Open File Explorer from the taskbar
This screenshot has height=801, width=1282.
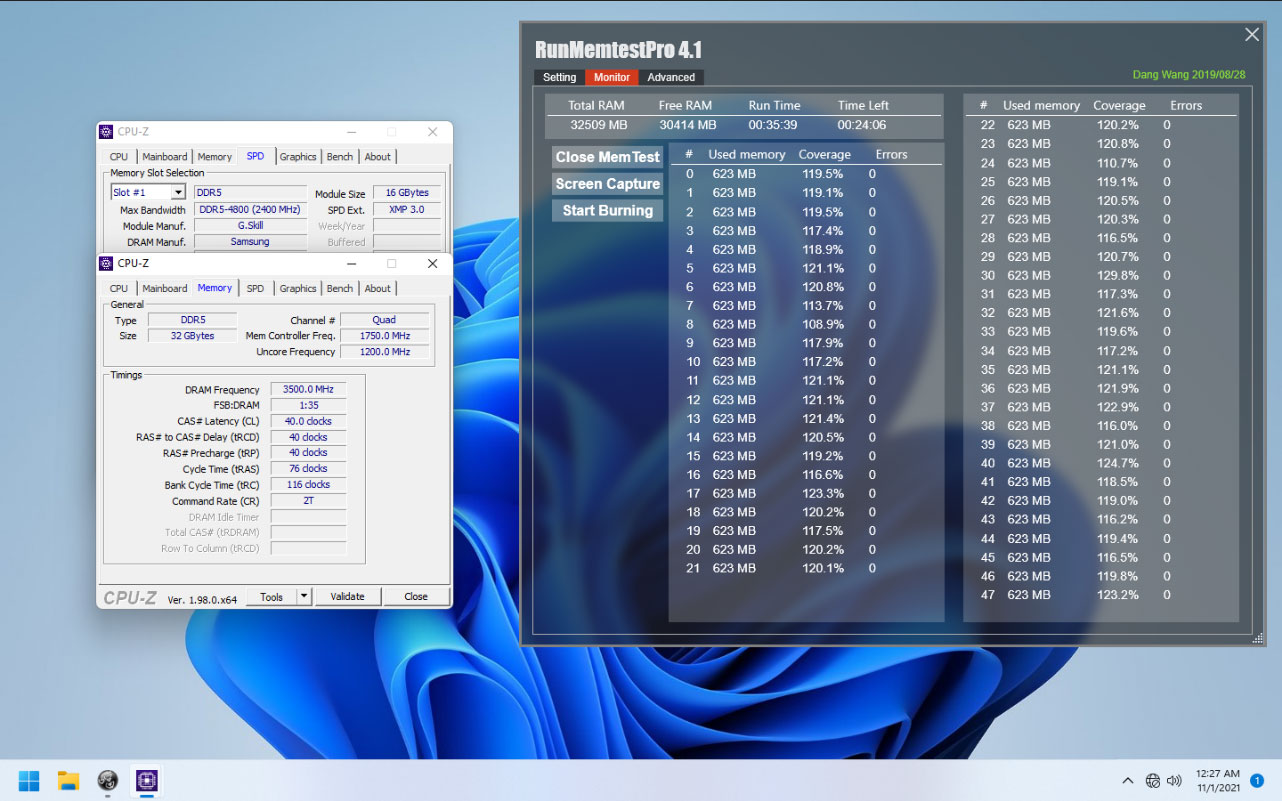[x=67, y=780]
